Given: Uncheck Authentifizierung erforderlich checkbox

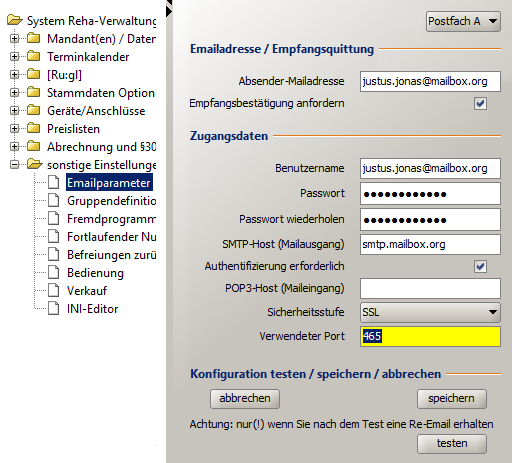Looking at the screenshot, I should point(480,266).
